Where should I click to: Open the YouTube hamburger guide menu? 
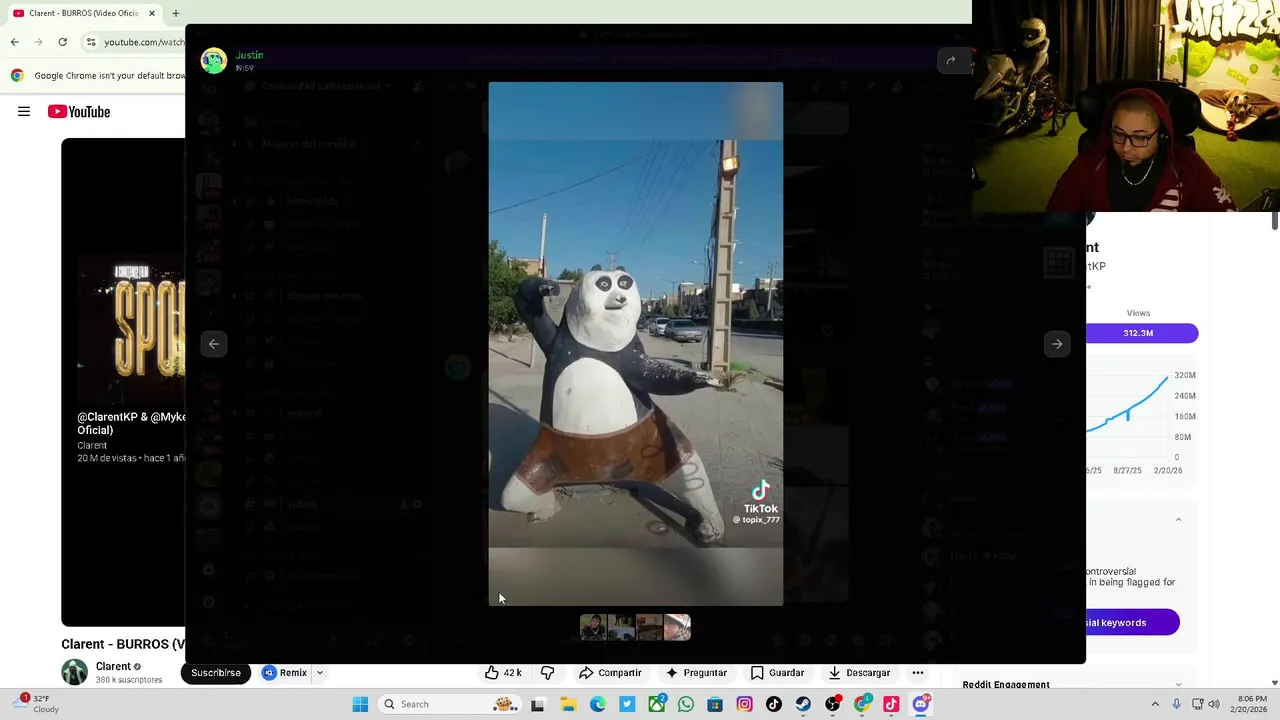point(24,111)
